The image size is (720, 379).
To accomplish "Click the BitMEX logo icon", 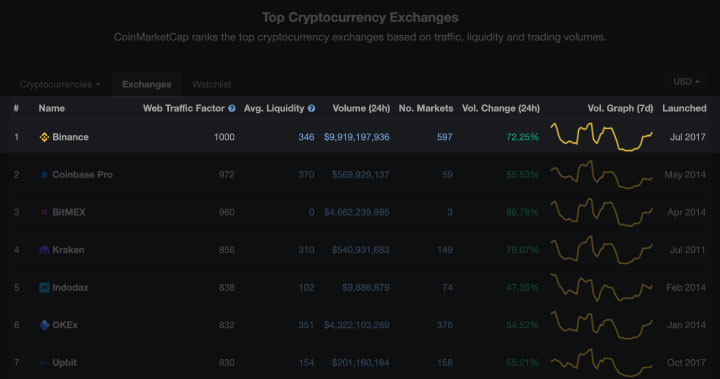I will click(x=44, y=212).
